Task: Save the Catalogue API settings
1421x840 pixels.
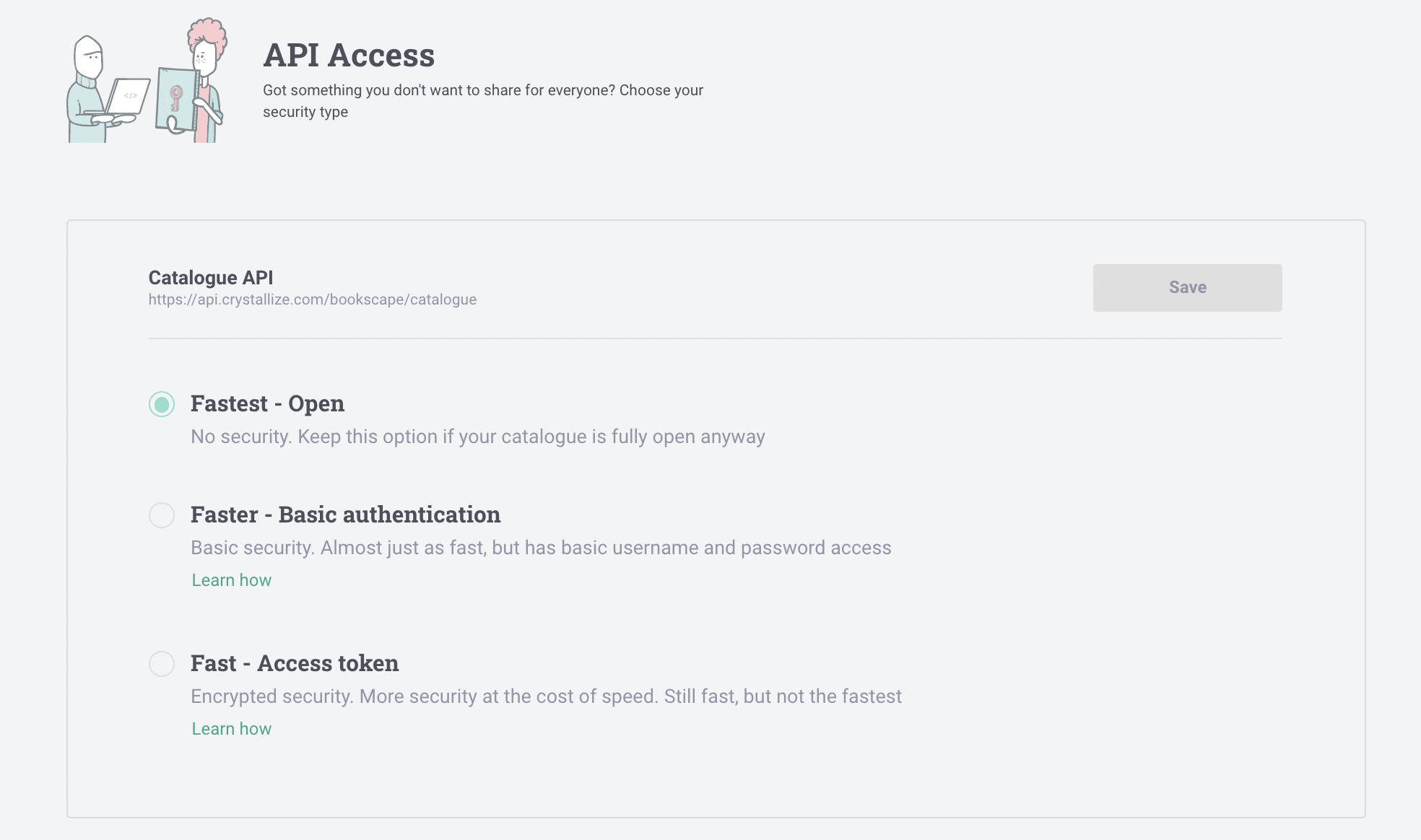Action: coord(1187,288)
